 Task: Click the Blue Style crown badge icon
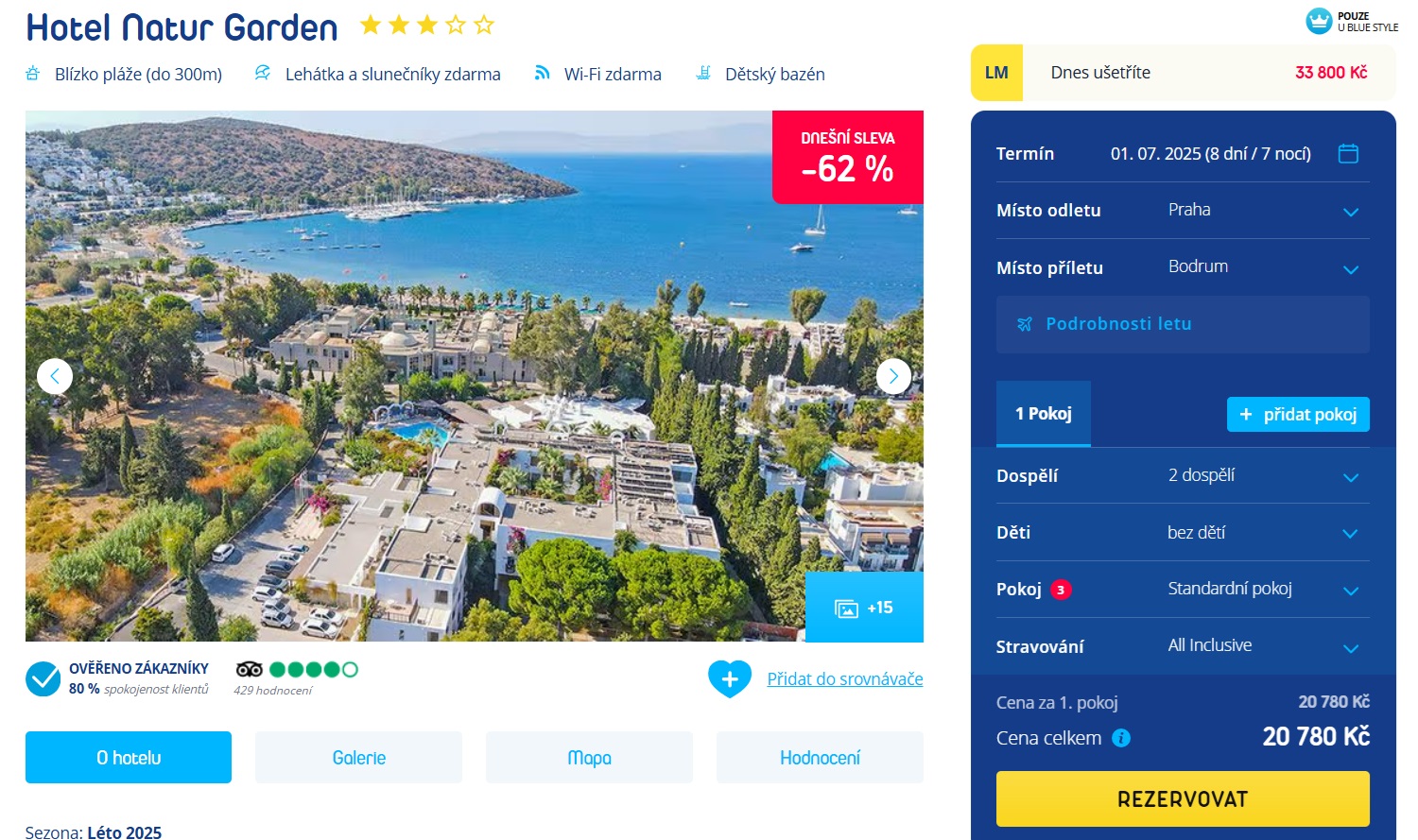point(1319,21)
